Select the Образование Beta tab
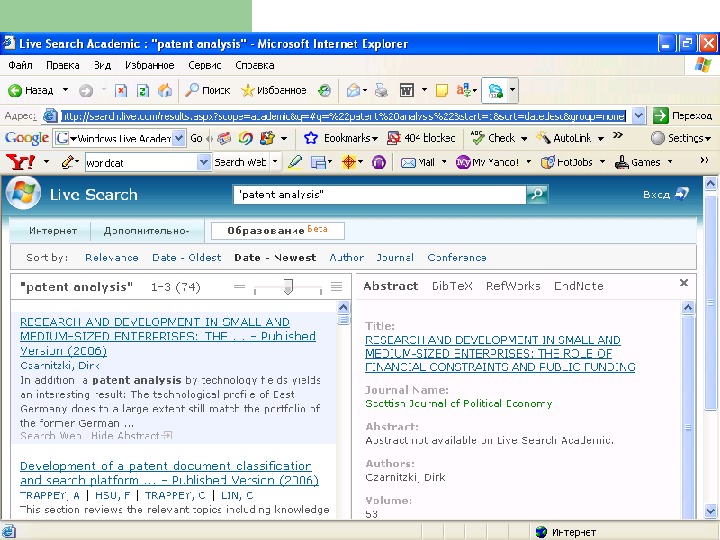Viewport: 720px width, 540px height. 277,231
